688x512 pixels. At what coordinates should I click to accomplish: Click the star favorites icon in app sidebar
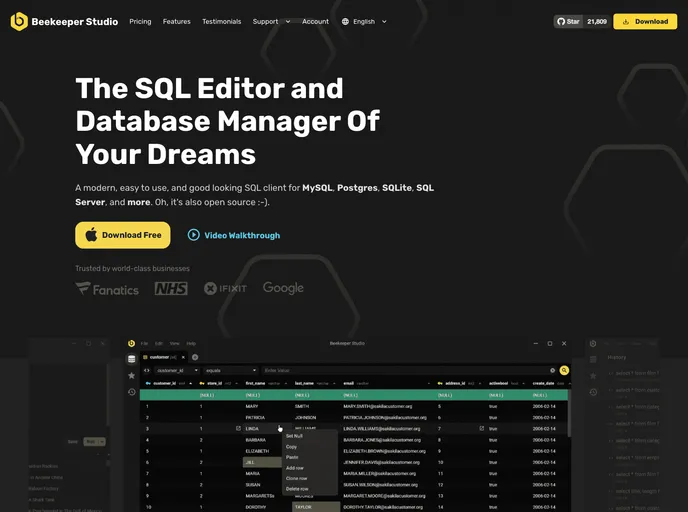click(x=131, y=375)
